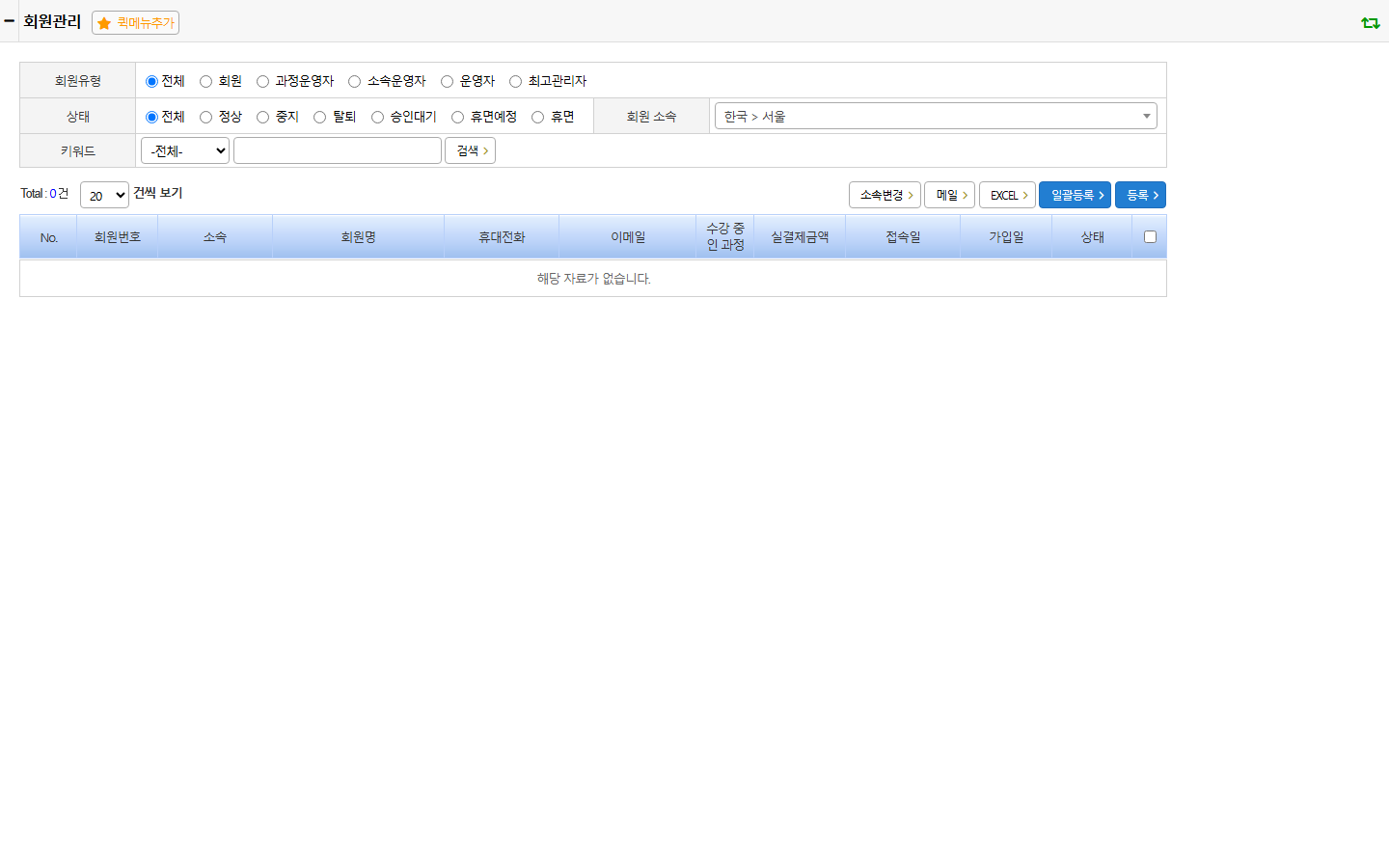1389x868 pixels.
Task: Click the 접속일 column header
Action: (x=903, y=237)
